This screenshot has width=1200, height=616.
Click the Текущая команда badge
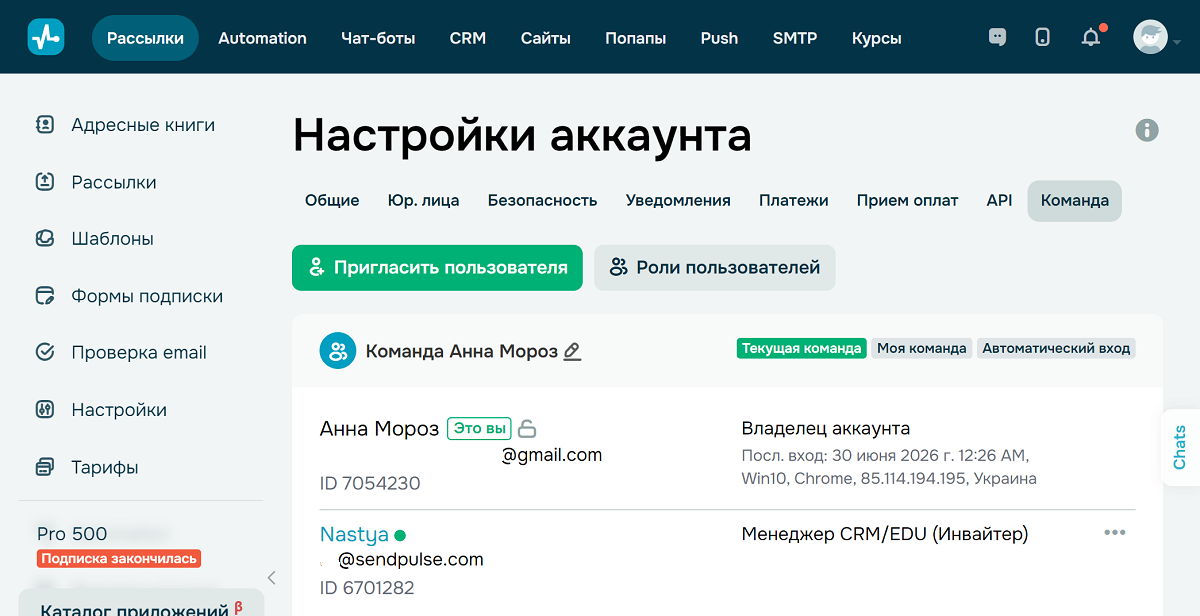point(802,348)
